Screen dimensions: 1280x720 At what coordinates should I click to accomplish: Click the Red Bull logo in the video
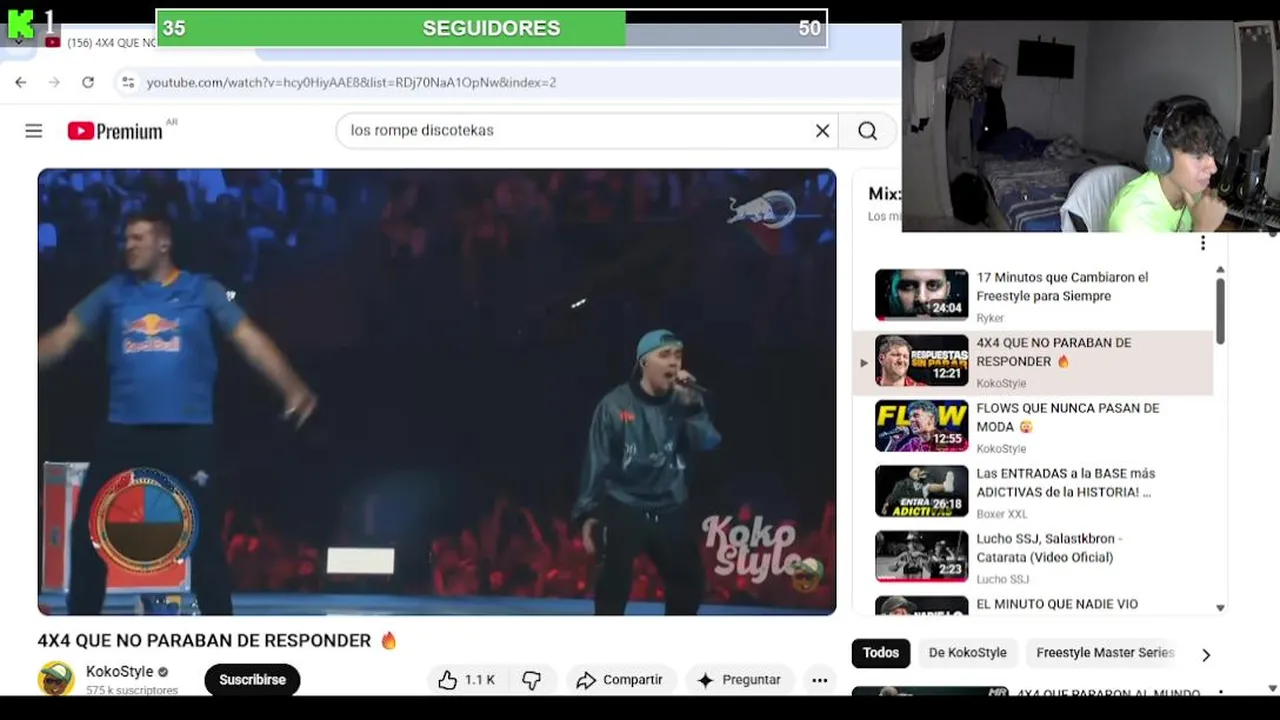tap(762, 209)
